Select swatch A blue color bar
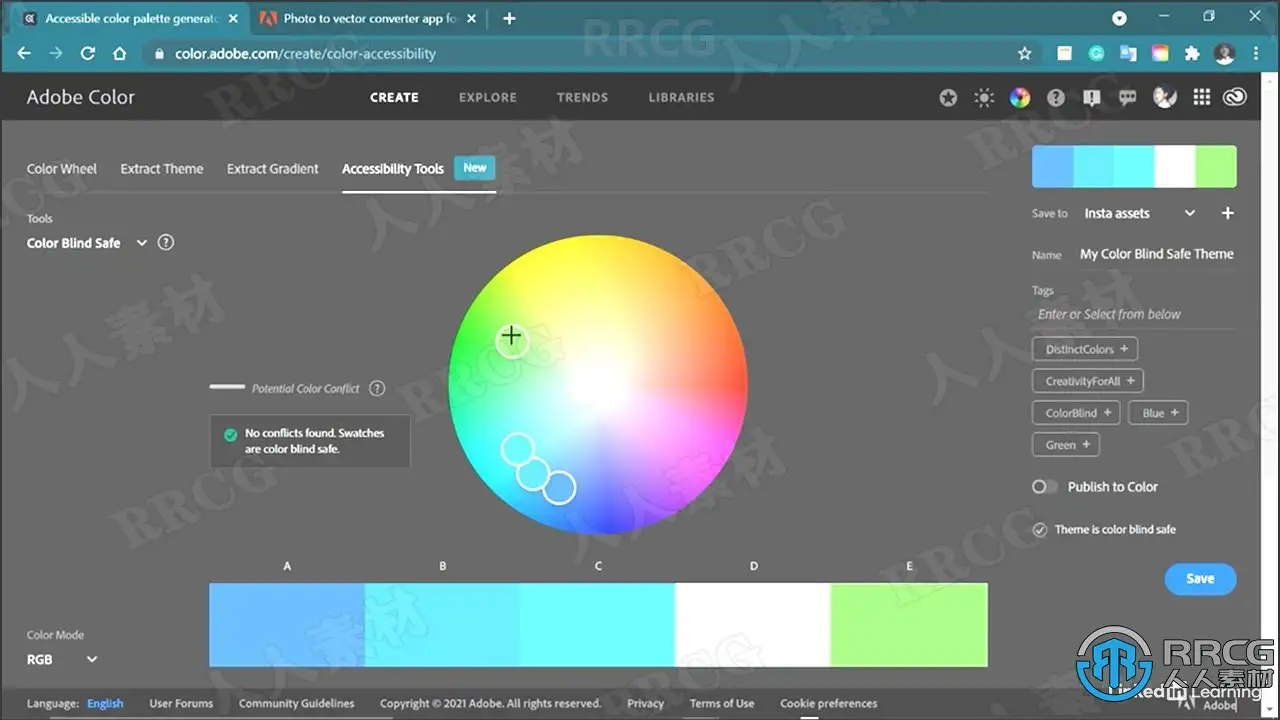Viewport: 1280px width, 720px height. pos(287,625)
